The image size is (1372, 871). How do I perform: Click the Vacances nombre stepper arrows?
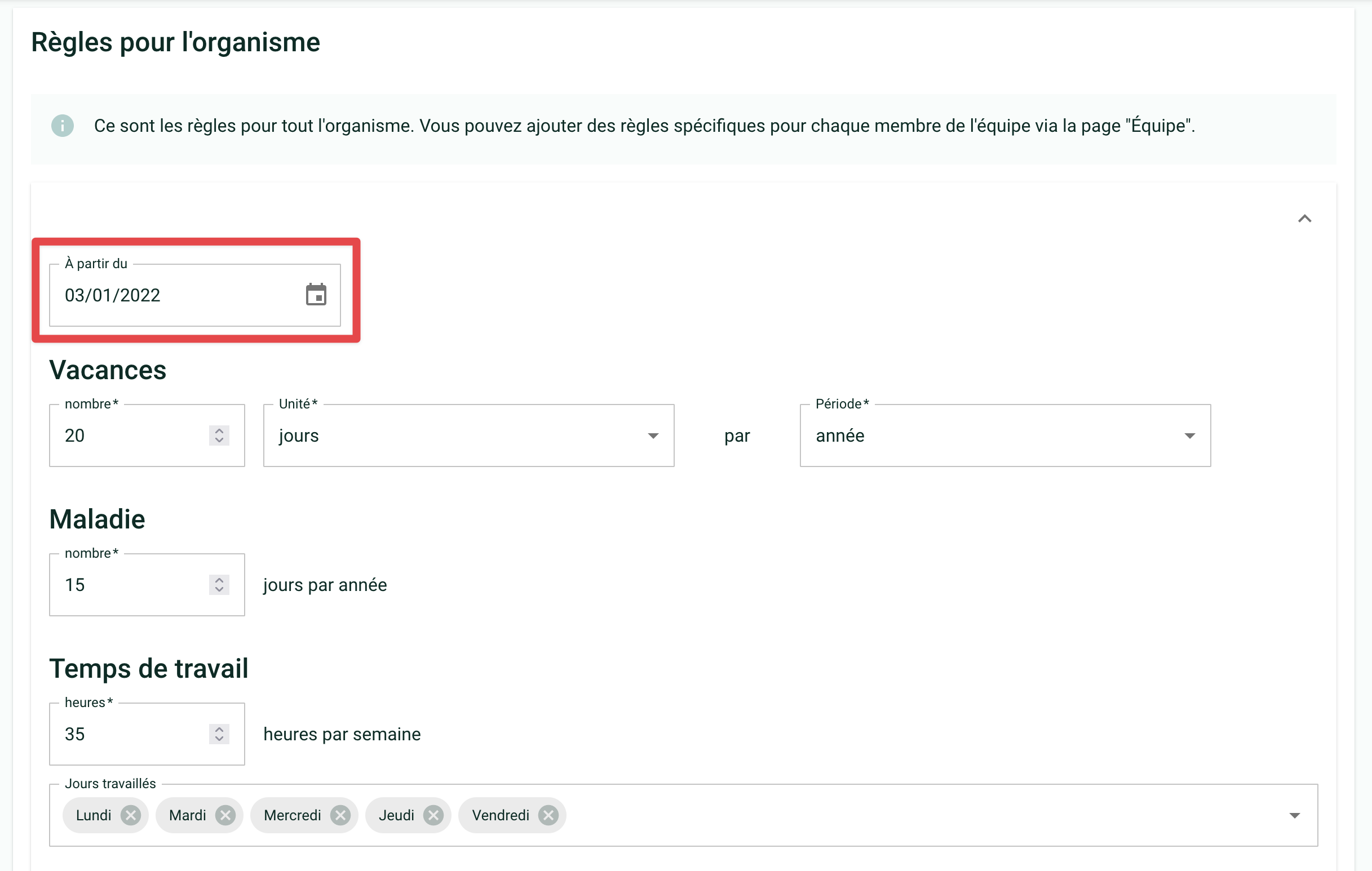coord(219,436)
